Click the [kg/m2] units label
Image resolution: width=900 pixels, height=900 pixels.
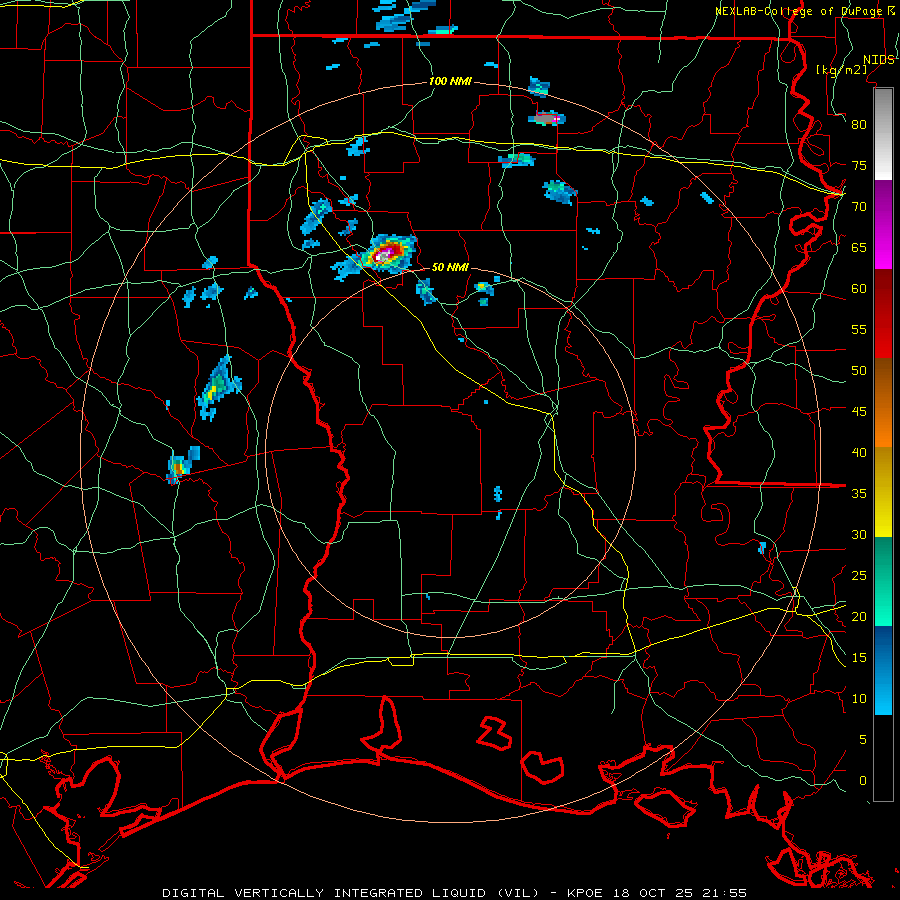(841, 69)
